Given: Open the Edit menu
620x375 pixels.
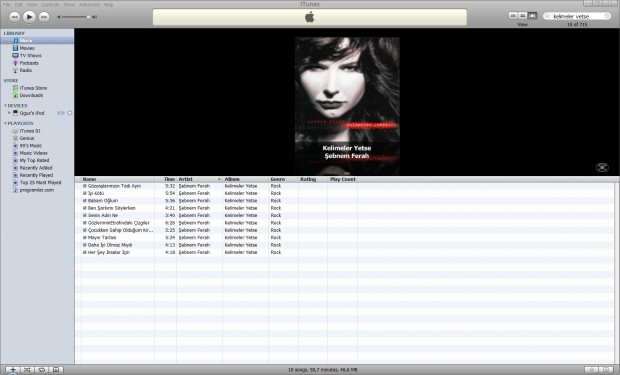Looking at the screenshot, I should (19, 5).
